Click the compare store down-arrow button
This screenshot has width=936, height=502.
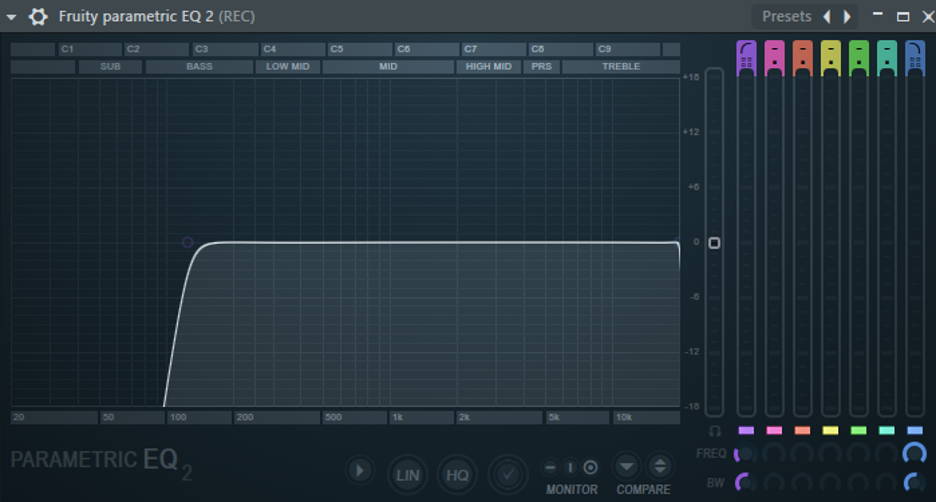pyautogui.click(x=626, y=466)
